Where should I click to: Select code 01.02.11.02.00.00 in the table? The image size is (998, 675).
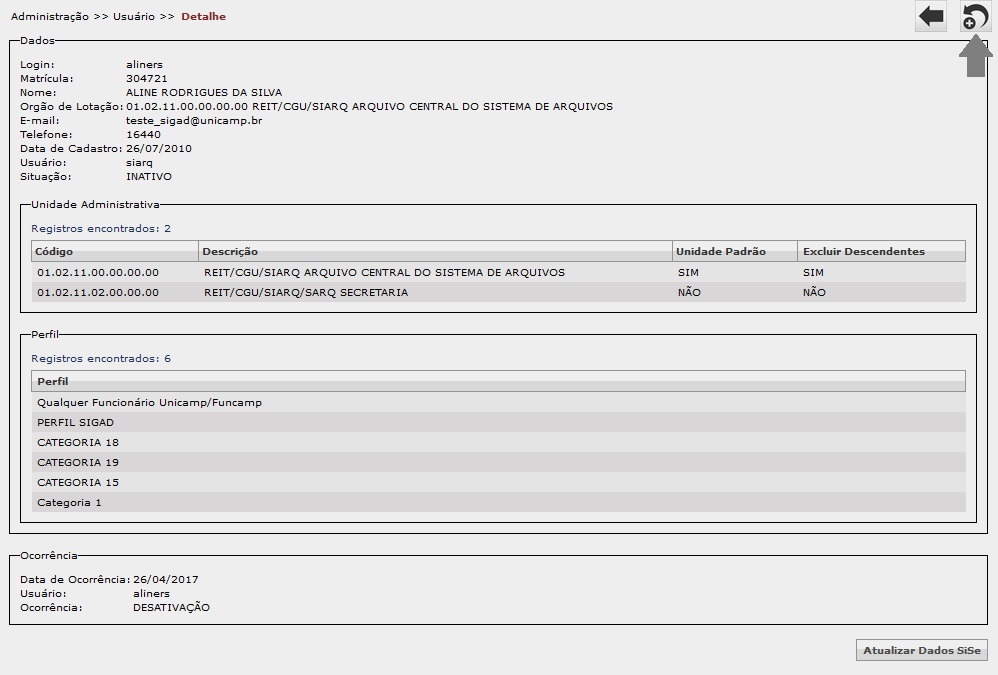pos(98,293)
